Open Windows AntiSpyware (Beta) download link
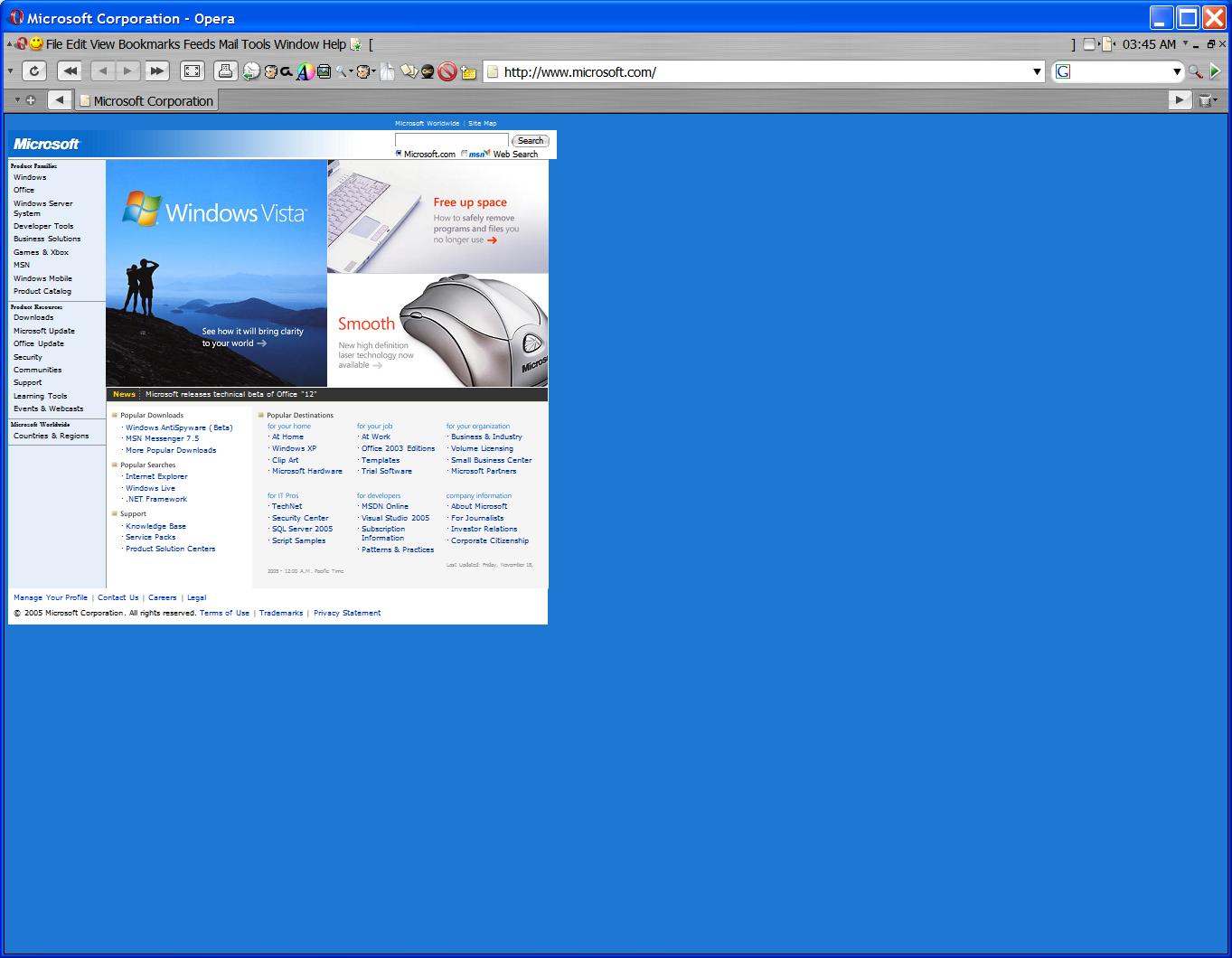Viewport: 1232px width, 958px height. (x=179, y=427)
